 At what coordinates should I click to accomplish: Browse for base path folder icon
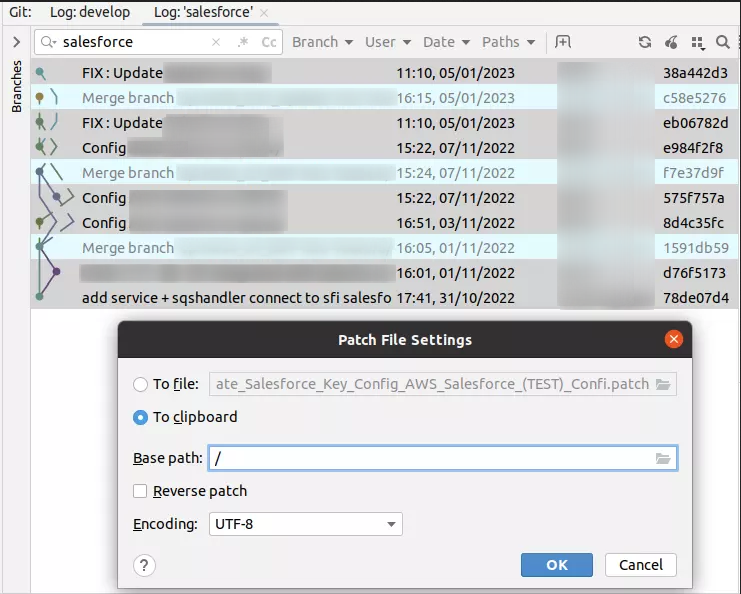[x=663, y=458]
